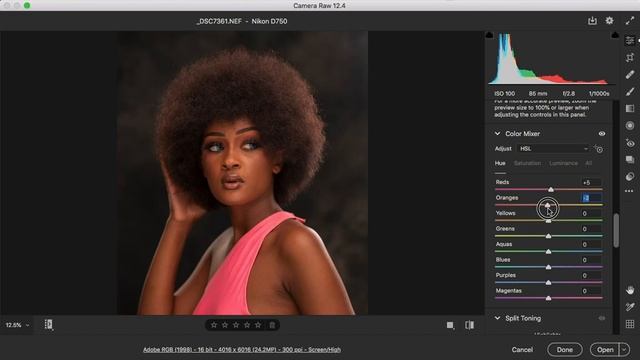Click the portrait image preview
Screen dimensions: 640x360
243,173
